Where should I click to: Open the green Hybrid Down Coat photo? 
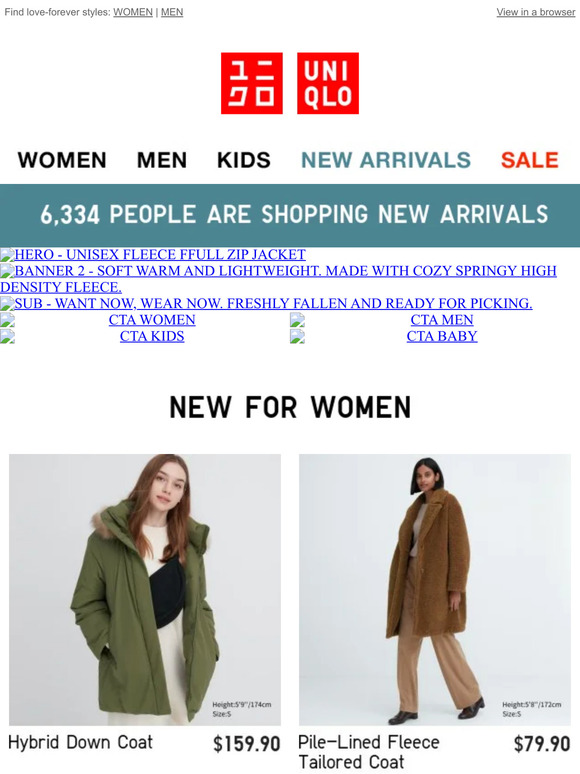[x=145, y=589]
